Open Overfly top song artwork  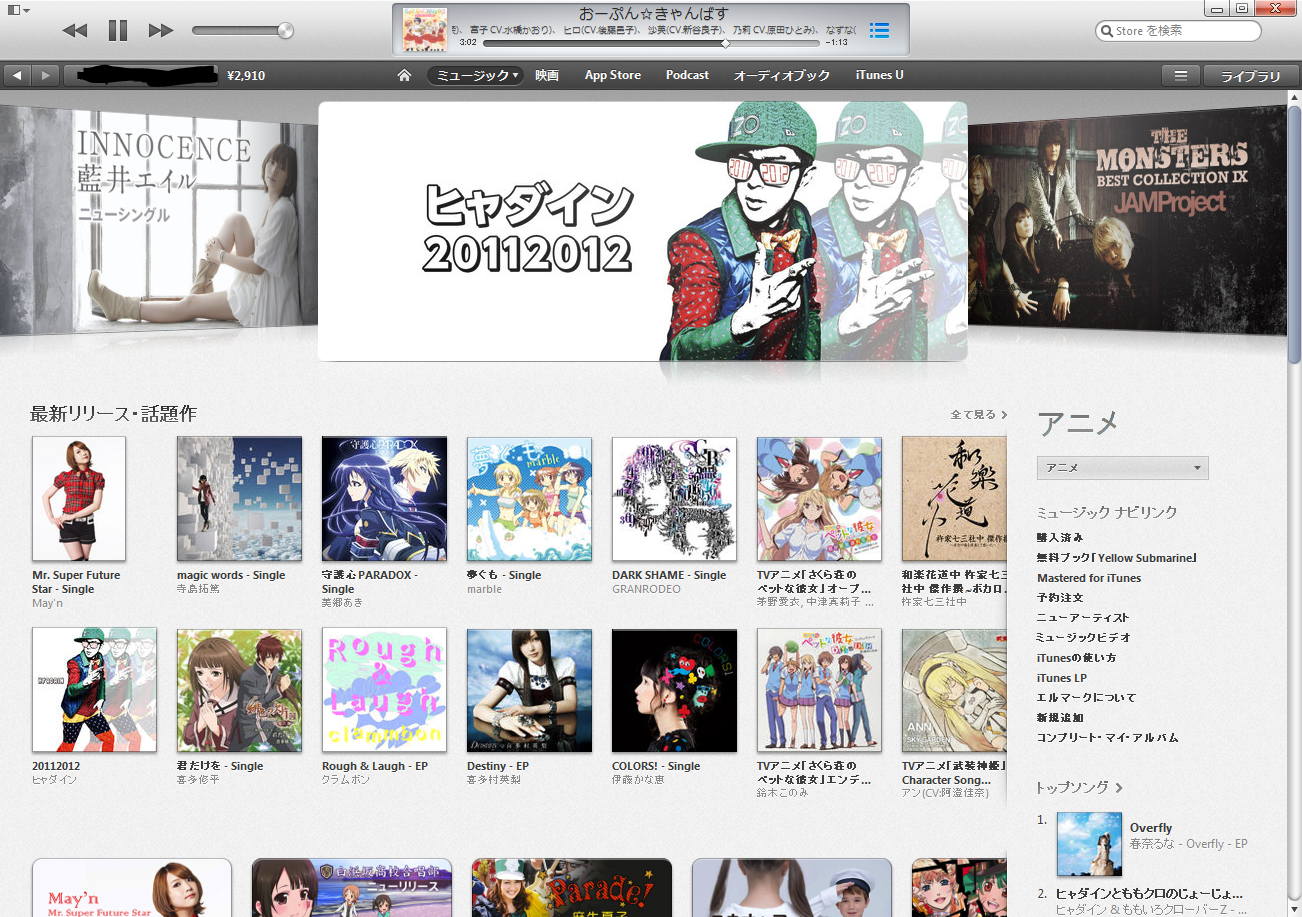(1089, 844)
